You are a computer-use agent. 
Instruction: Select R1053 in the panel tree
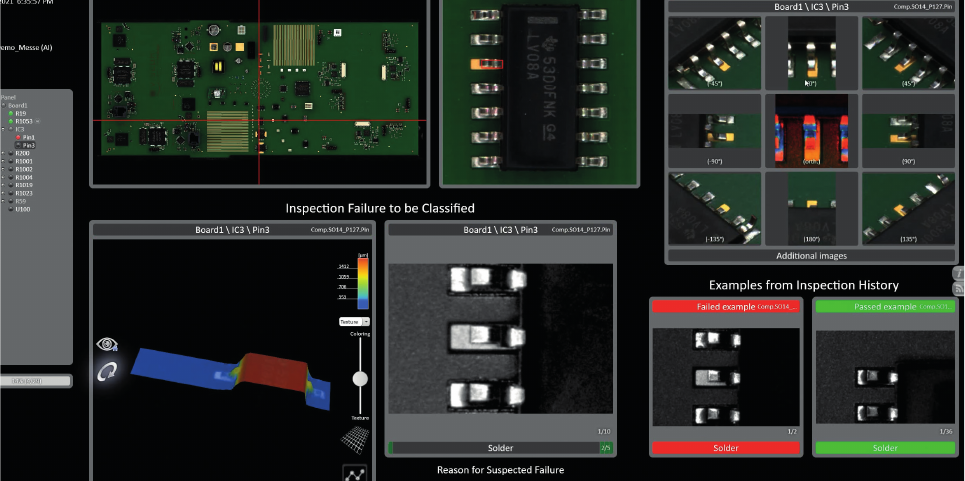point(24,121)
